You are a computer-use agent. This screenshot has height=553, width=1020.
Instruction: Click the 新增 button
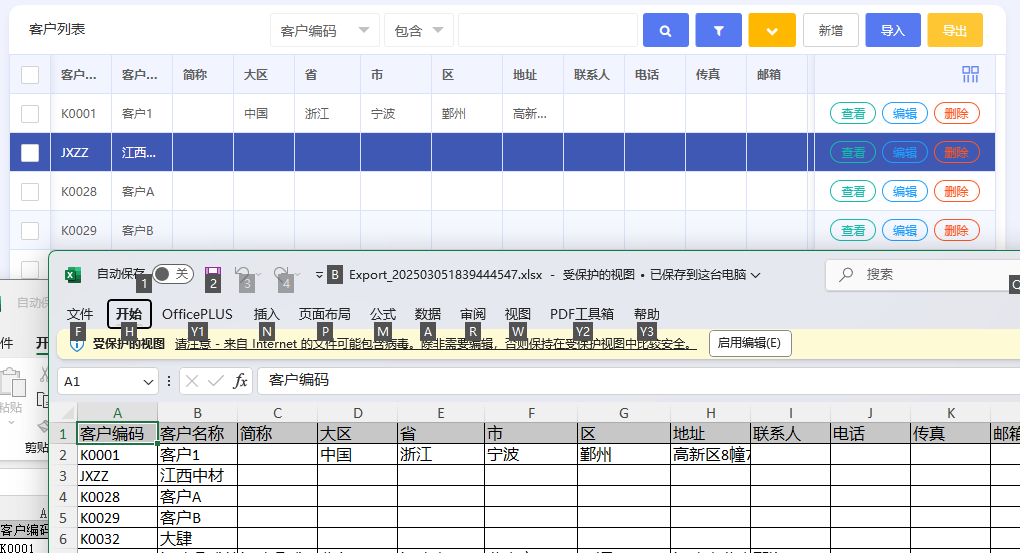pos(831,31)
